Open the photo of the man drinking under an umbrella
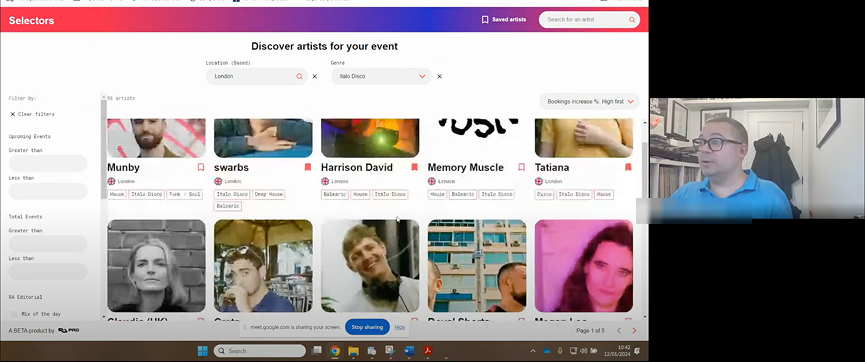This screenshot has width=865, height=362. (263, 266)
